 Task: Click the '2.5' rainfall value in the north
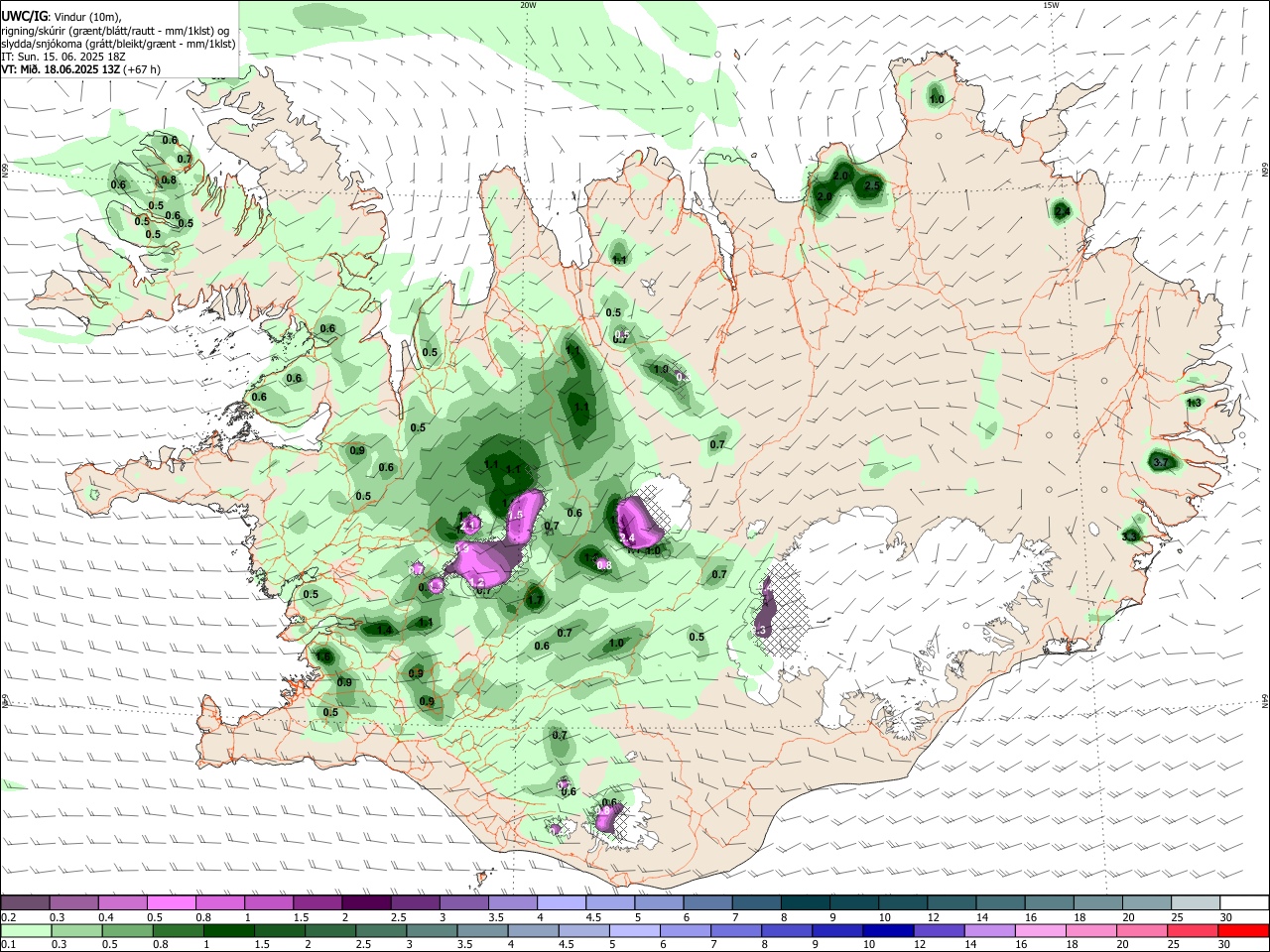873,186
